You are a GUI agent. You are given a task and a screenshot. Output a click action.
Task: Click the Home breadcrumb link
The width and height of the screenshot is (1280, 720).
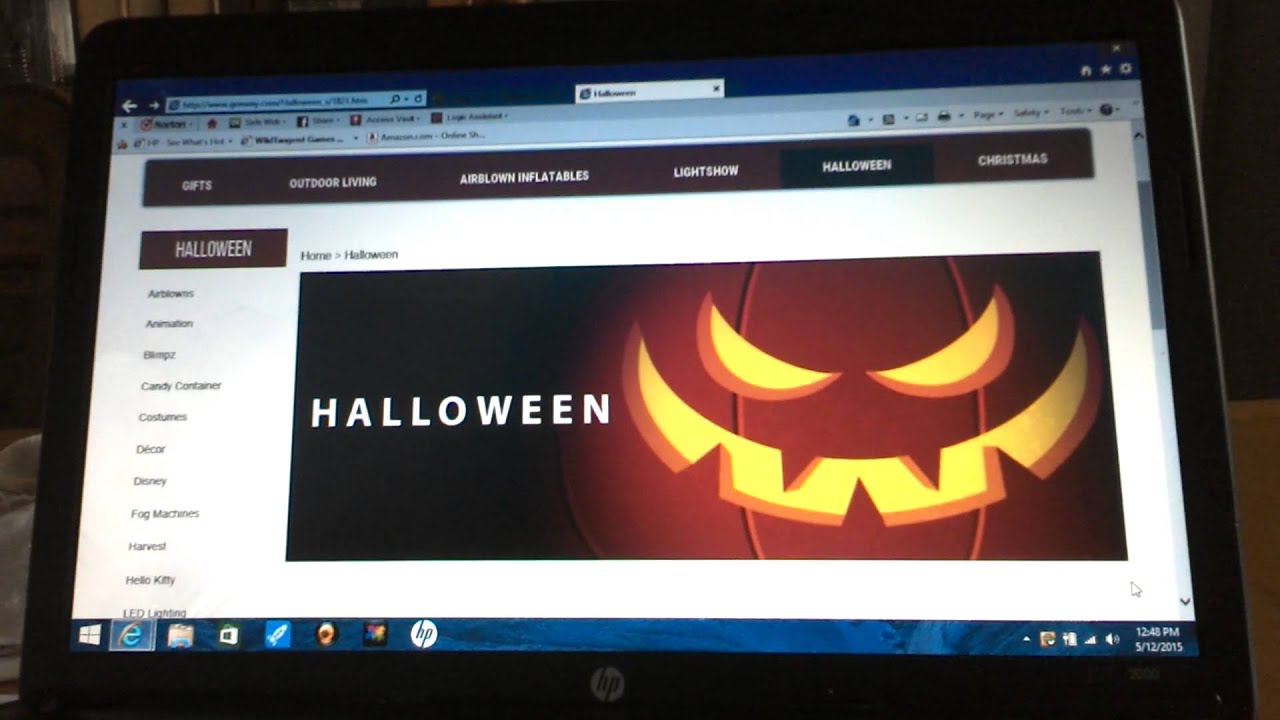pos(315,256)
